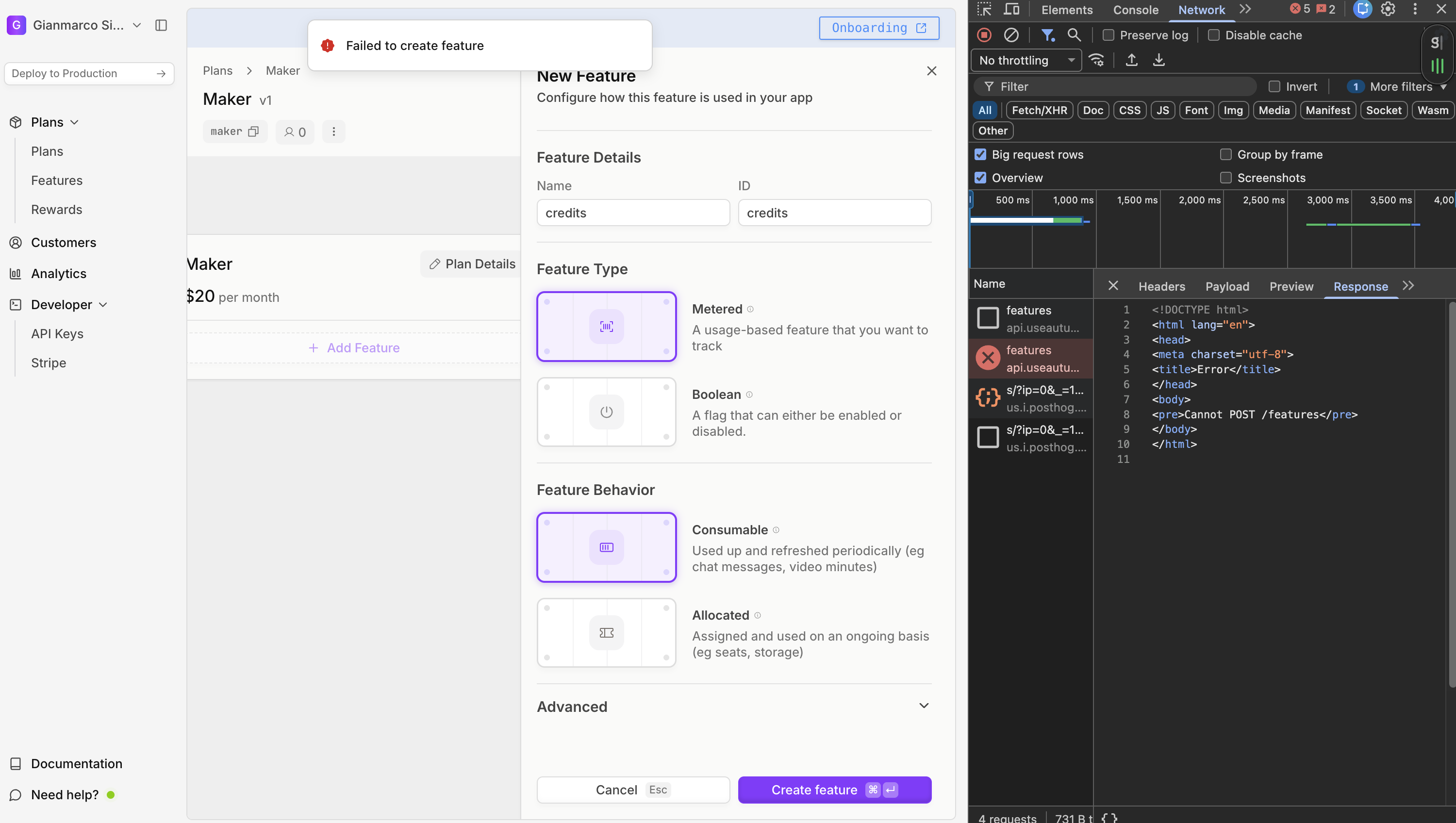This screenshot has height=823, width=1456.
Task: Enable the Disable cache checkbox
Action: click(1213, 35)
